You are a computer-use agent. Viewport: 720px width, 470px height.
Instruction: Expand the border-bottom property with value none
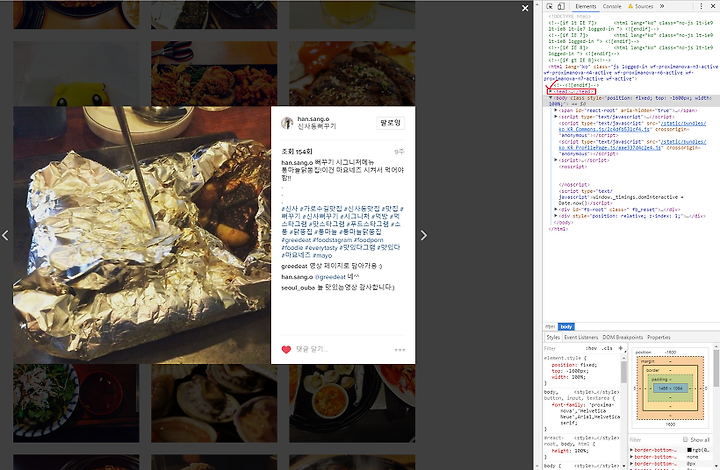631,457
